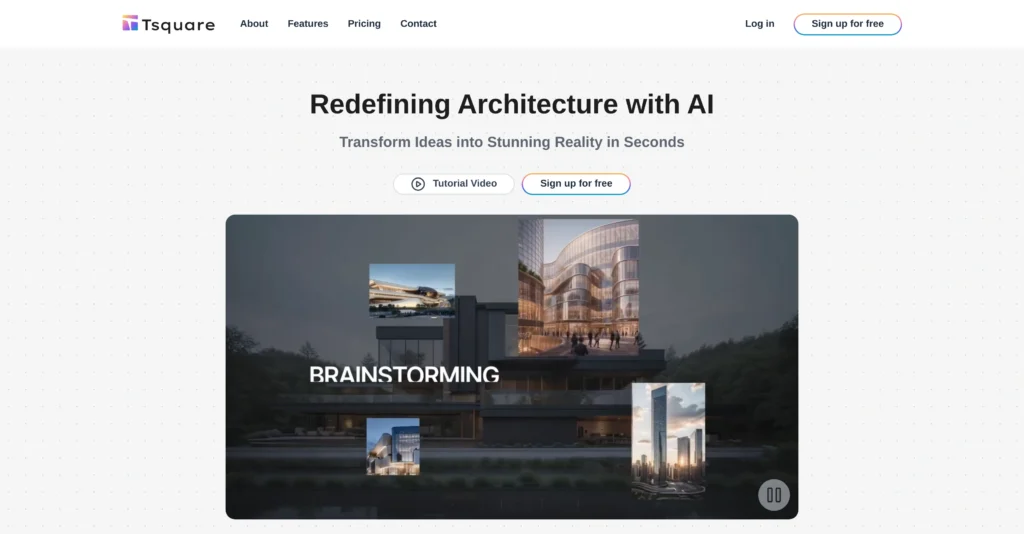Pause the hero video playback
The width and height of the screenshot is (1024, 534).
[773, 494]
